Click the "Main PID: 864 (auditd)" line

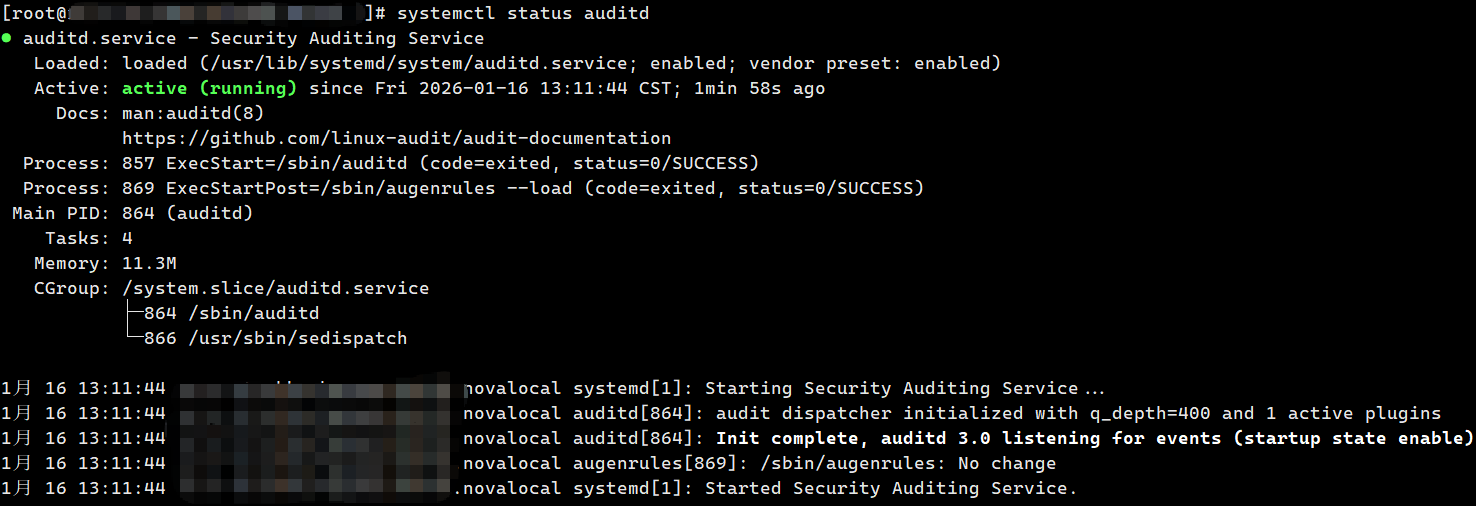[133, 213]
